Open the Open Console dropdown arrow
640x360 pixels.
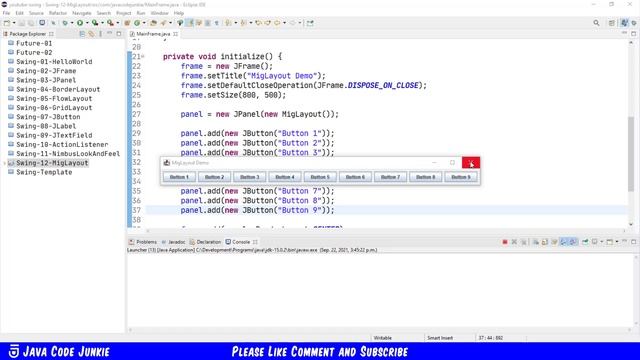click(x=617, y=242)
